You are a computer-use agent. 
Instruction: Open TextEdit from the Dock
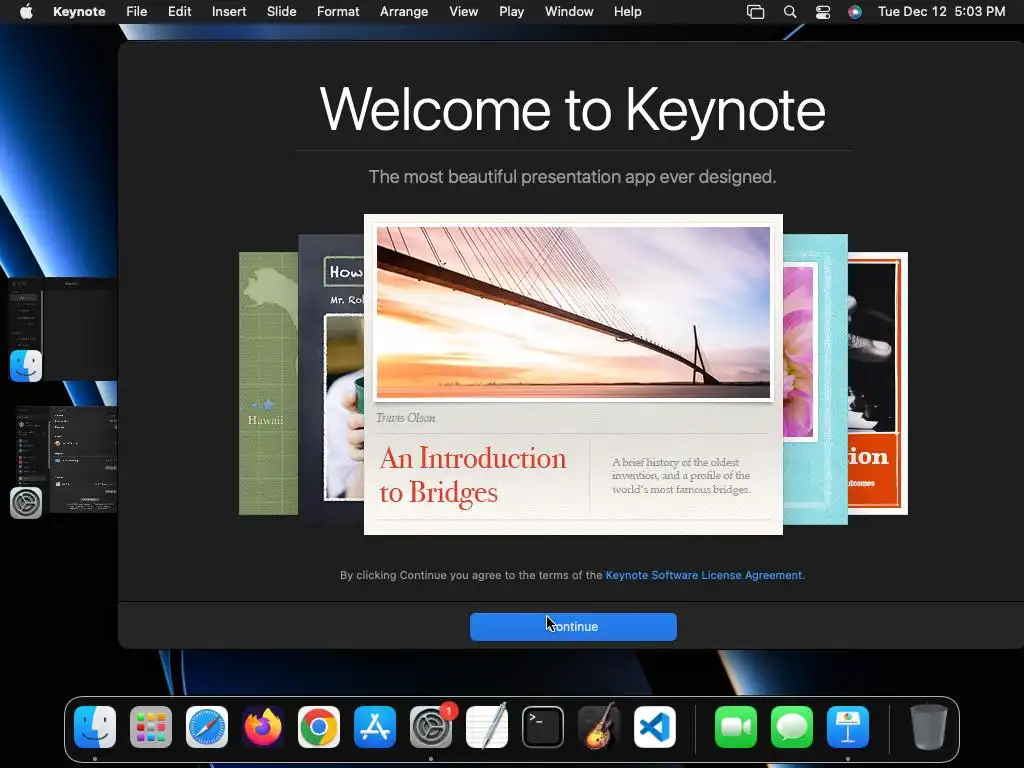[487, 727]
